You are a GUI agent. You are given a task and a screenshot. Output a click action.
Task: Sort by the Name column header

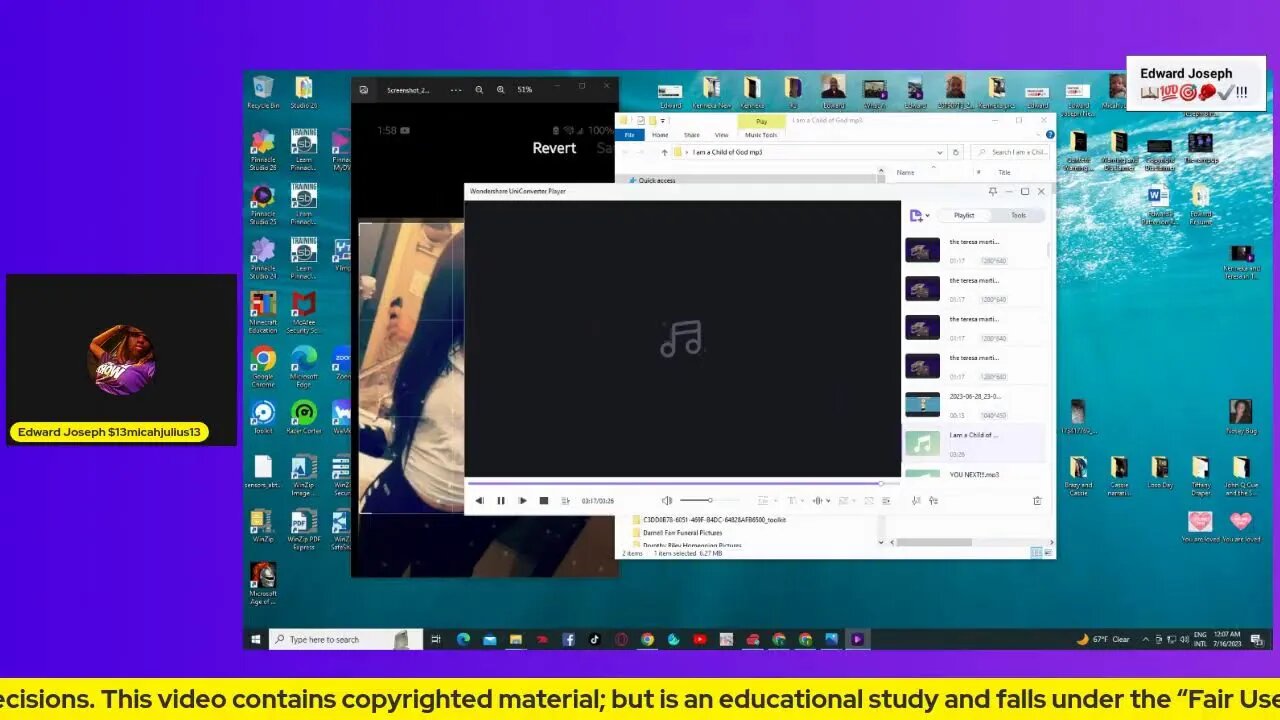905,172
